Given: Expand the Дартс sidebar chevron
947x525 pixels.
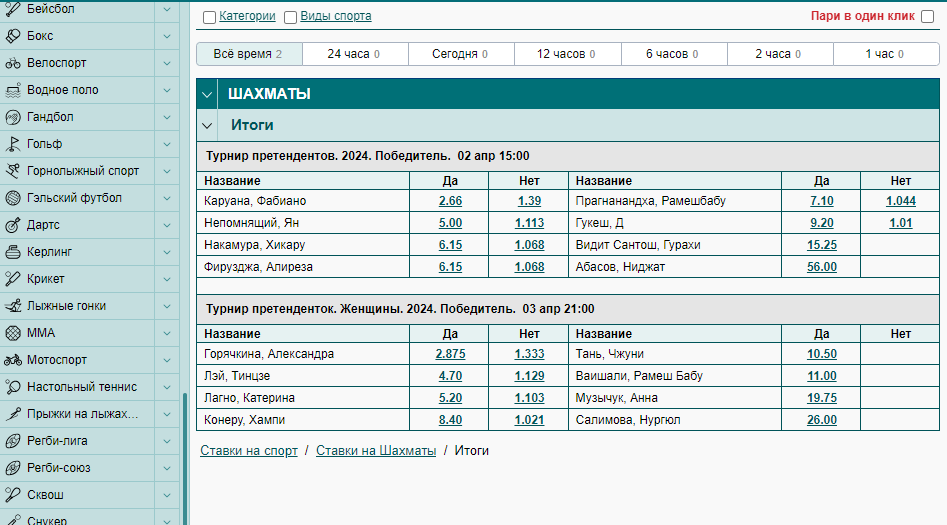Looking at the screenshot, I should [167, 225].
